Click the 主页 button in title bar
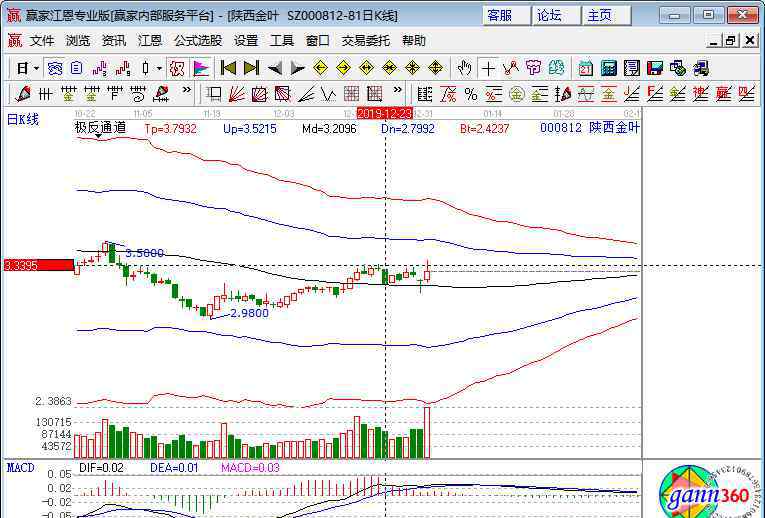 coord(606,16)
